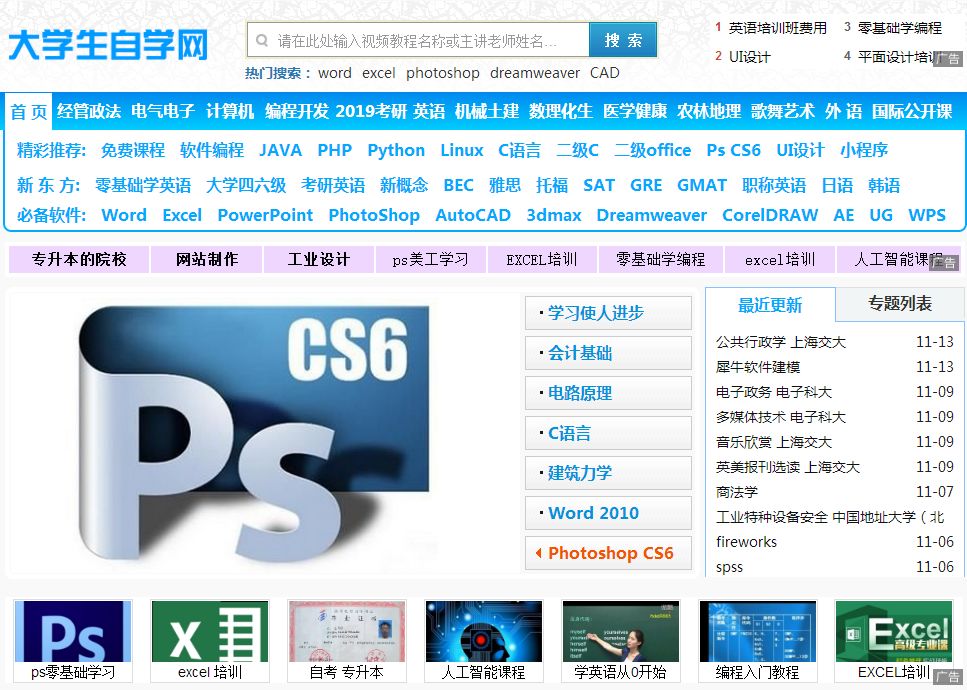This screenshot has height=690, width=967.
Task: Open spss course entry
Action: (730, 567)
